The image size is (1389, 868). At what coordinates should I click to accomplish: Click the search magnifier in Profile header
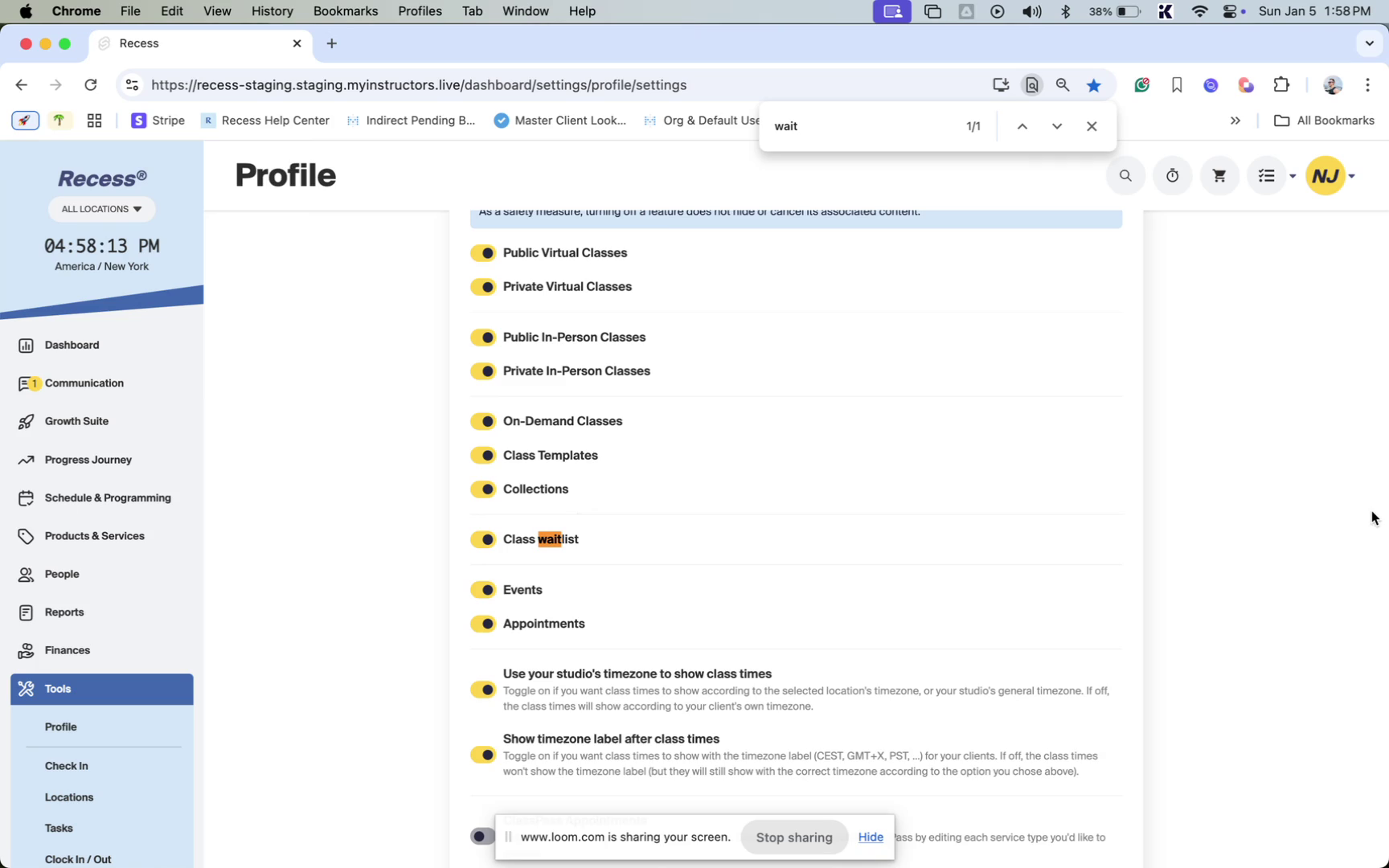click(x=1125, y=176)
